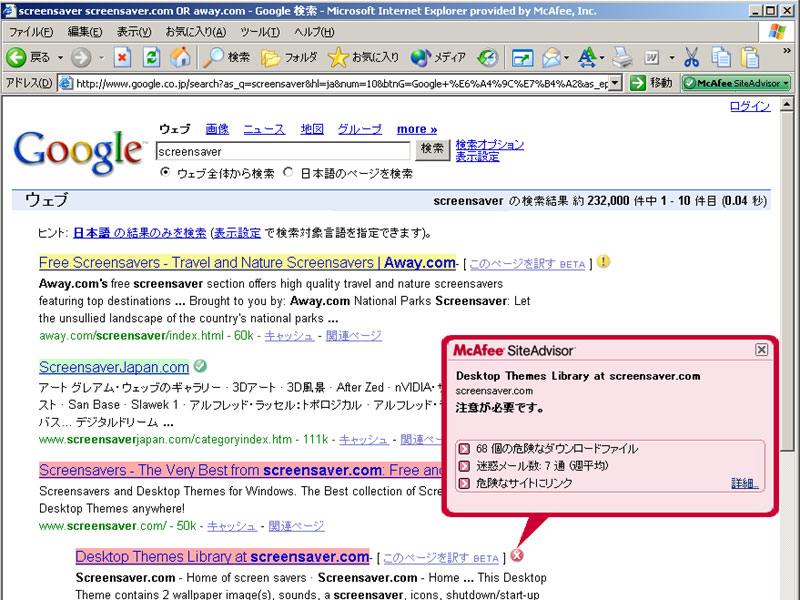
Task: Open the フォルダ folders pane
Action: [289, 57]
